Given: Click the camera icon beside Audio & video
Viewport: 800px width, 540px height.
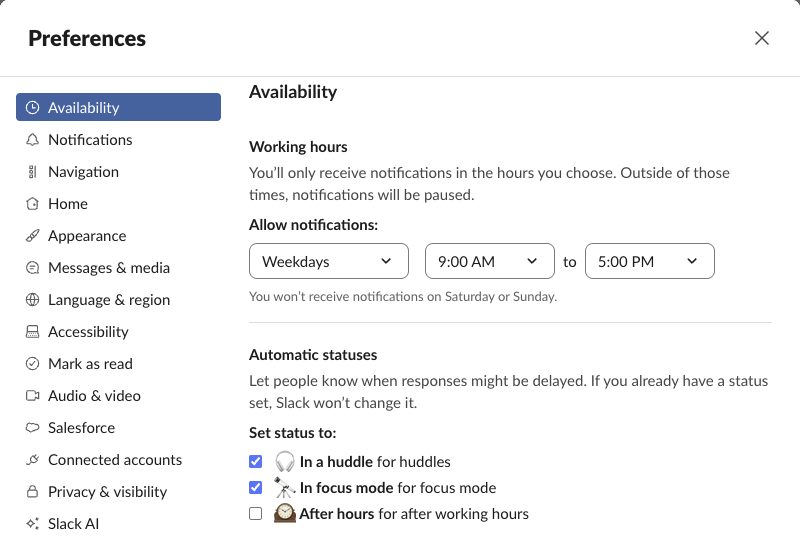Looking at the screenshot, I should click(x=33, y=396).
